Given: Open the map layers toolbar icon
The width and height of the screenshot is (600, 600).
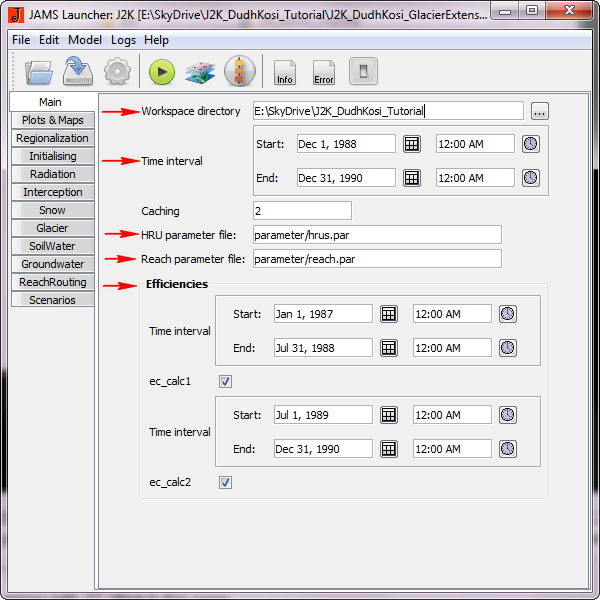Looking at the screenshot, I should (200, 72).
